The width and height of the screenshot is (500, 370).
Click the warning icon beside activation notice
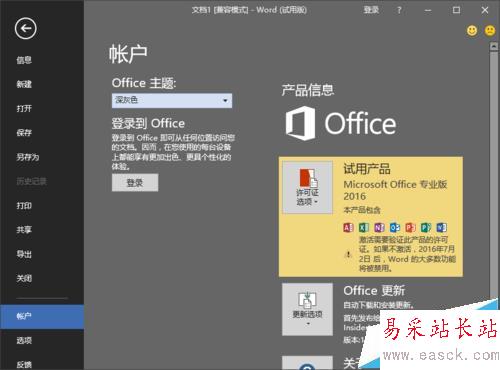tap(348, 254)
